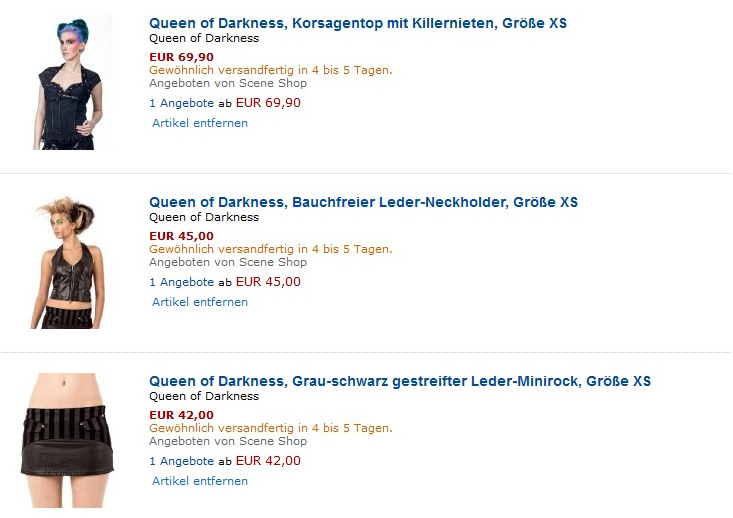Open the Korsagentop mit Killernieten product title

click(358, 23)
